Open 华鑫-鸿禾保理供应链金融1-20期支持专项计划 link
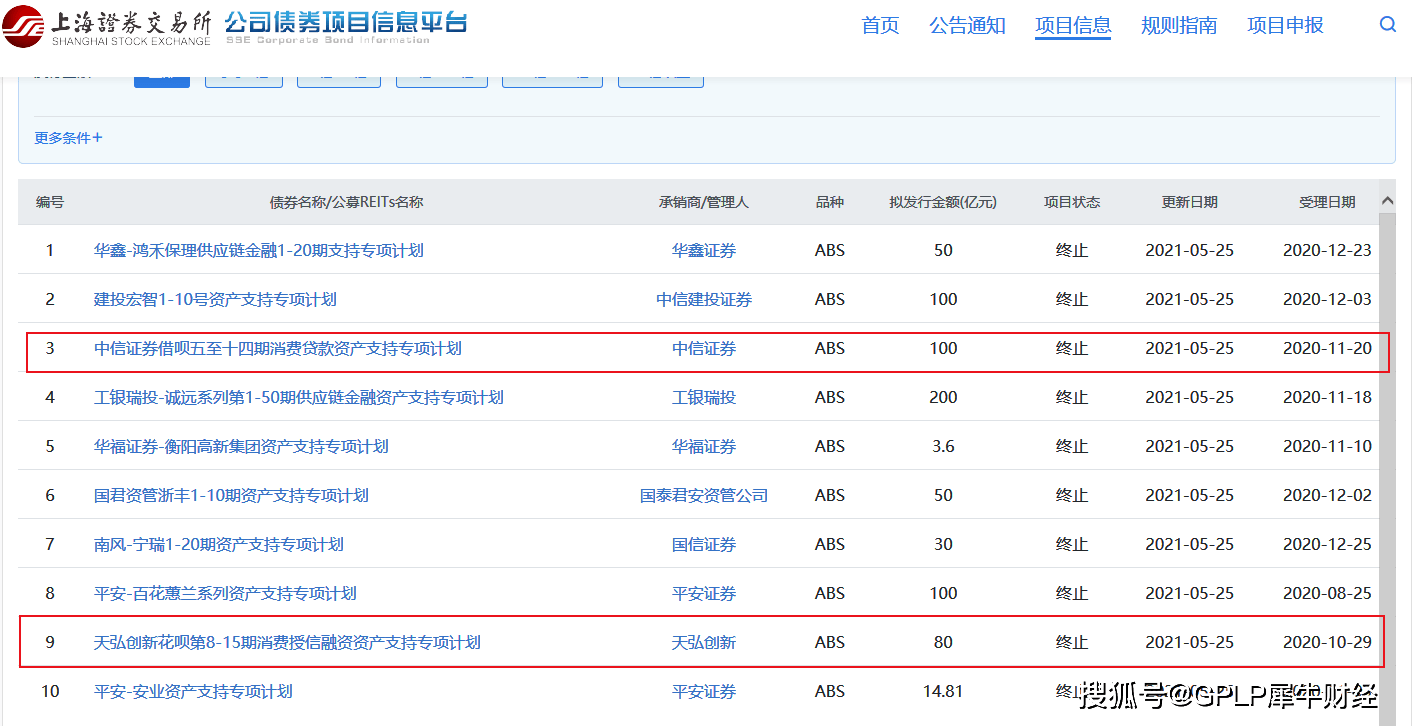 coord(259,250)
